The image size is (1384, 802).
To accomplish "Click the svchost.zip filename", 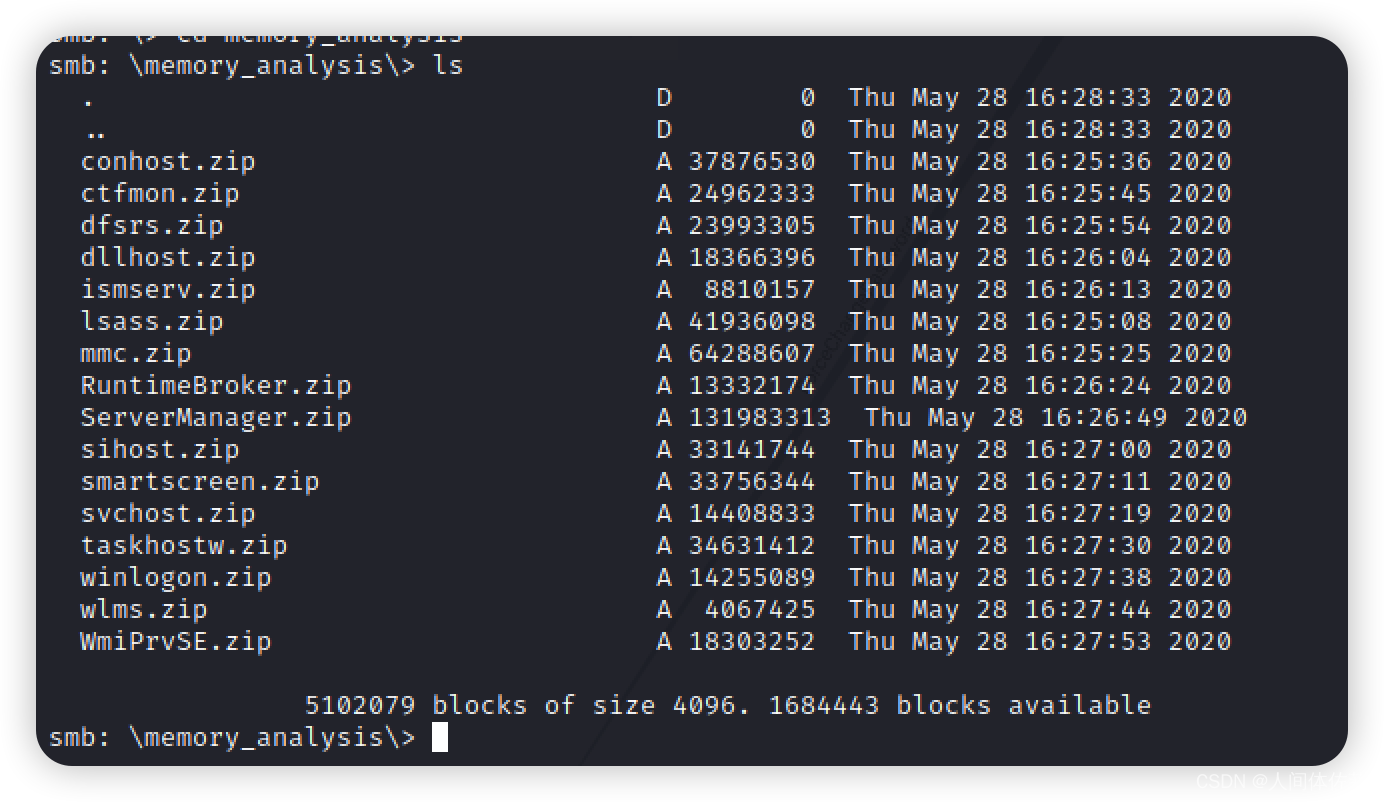I will pyautogui.click(x=168, y=513).
